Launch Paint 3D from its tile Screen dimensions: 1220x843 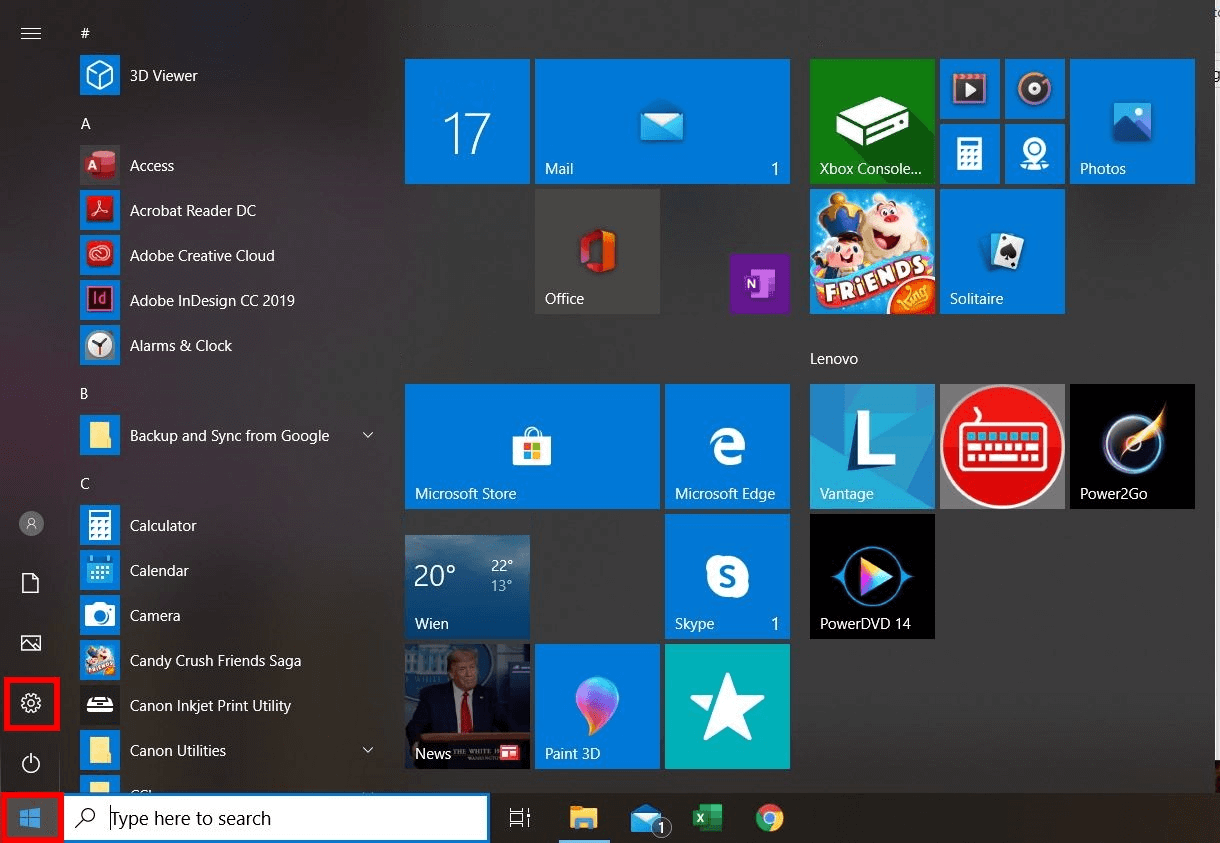point(597,706)
